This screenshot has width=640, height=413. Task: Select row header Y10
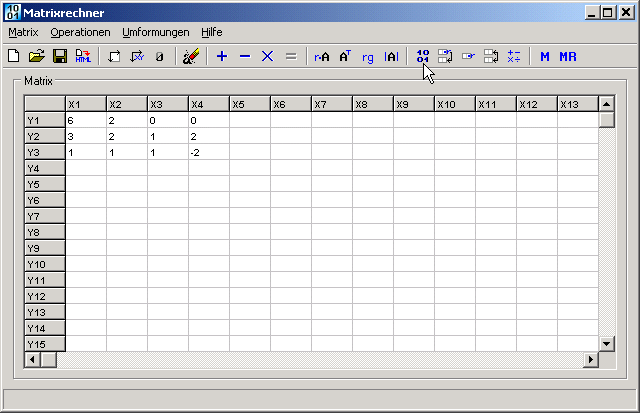(x=45, y=264)
